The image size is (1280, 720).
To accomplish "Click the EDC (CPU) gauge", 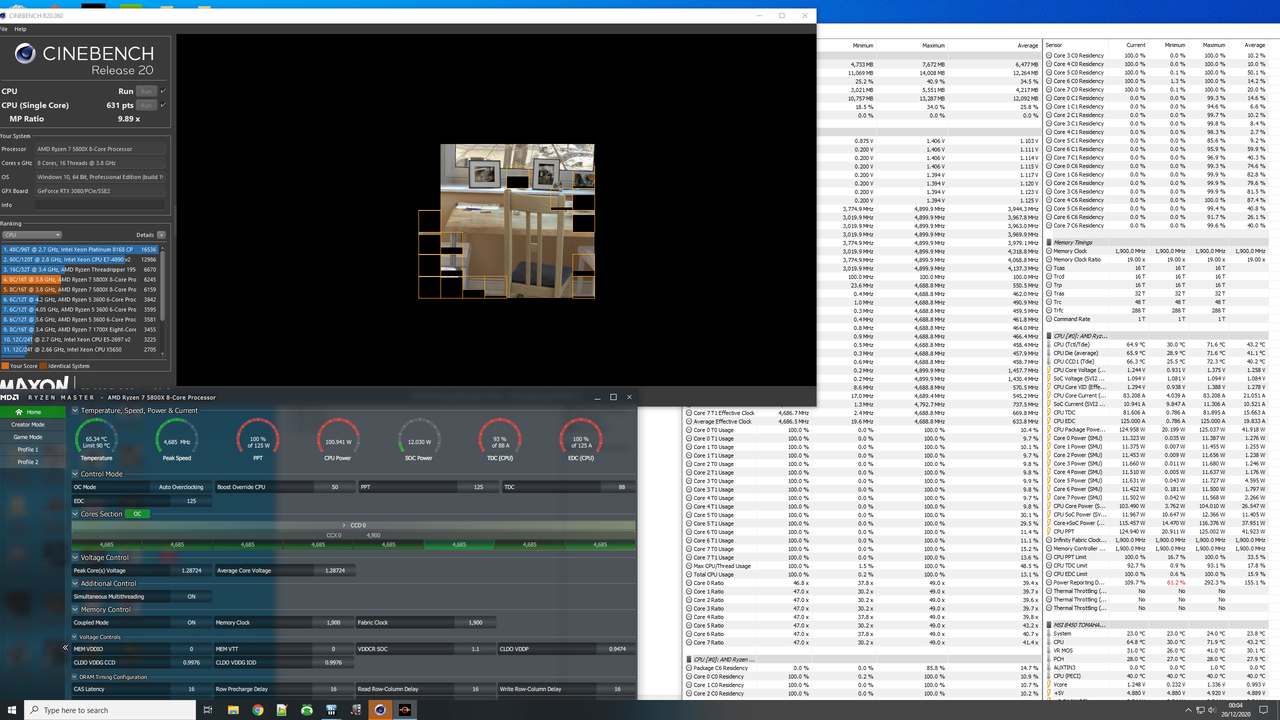I will tap(580, 441).
